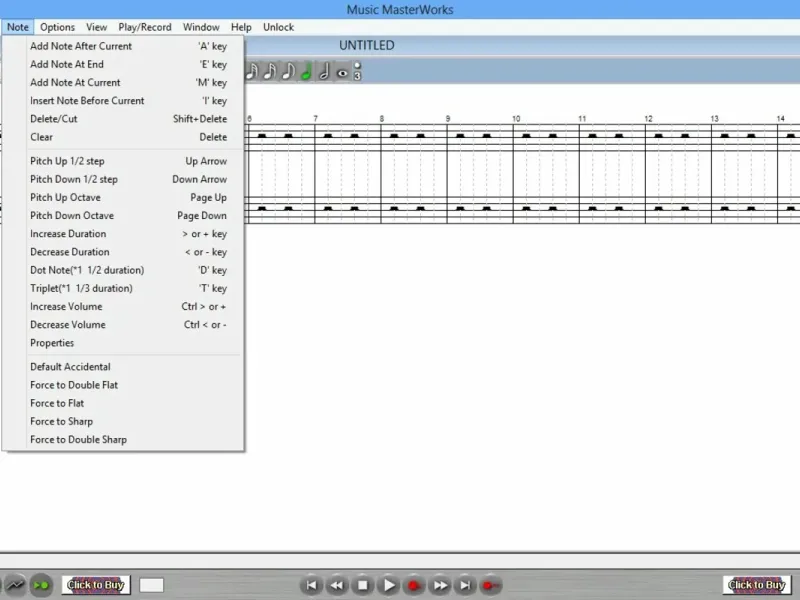800x600 pixels.
Task: Start playback with the play button
Action: (389, 585)
